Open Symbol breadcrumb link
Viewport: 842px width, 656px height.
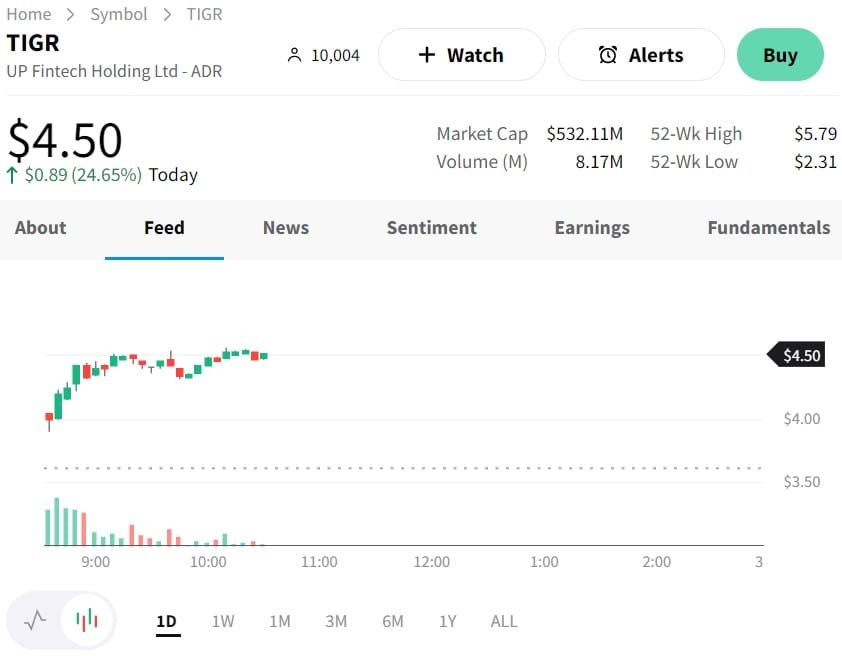pyautogui.click(x=118, y=14)
